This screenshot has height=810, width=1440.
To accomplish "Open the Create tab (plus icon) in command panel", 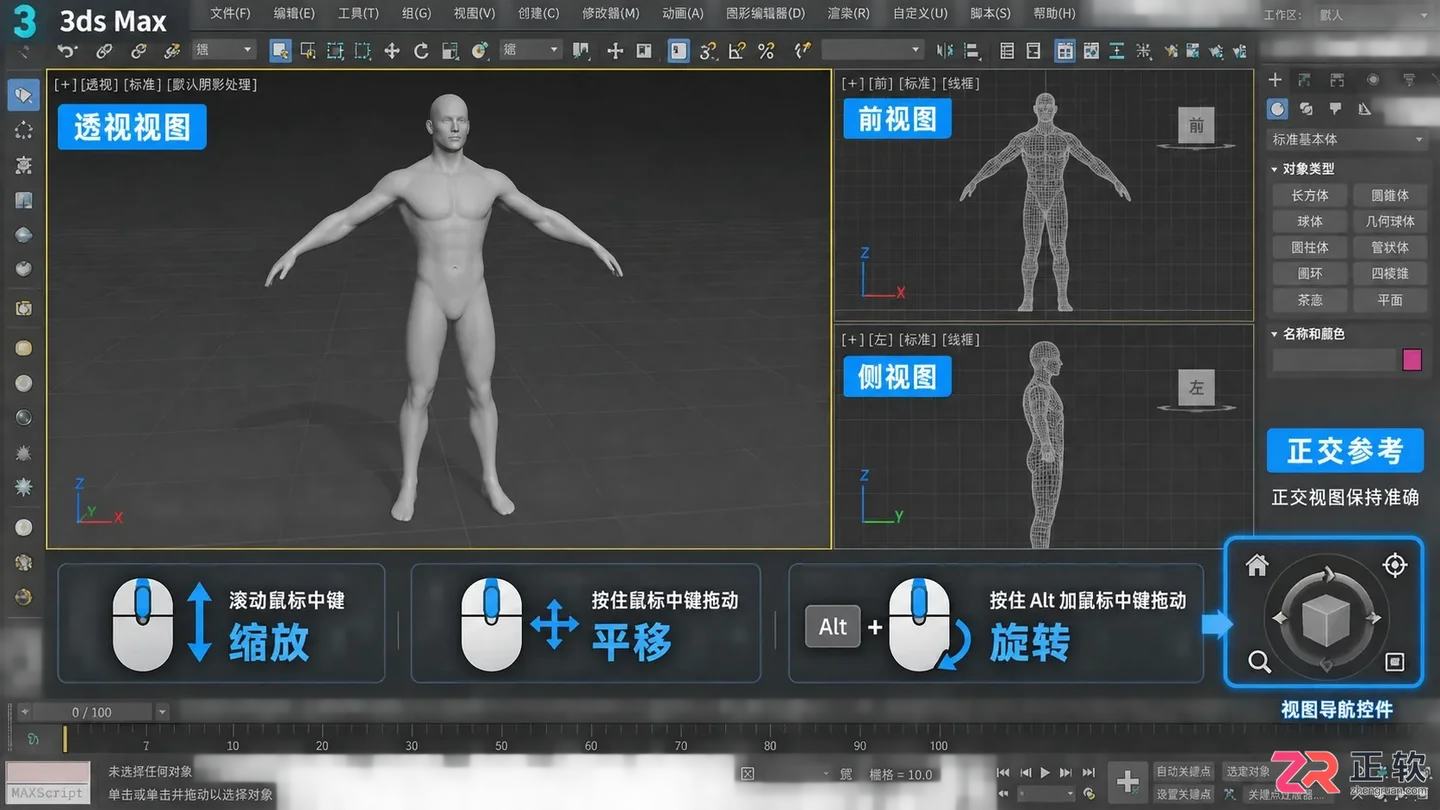I will (x=1275, y=80).
